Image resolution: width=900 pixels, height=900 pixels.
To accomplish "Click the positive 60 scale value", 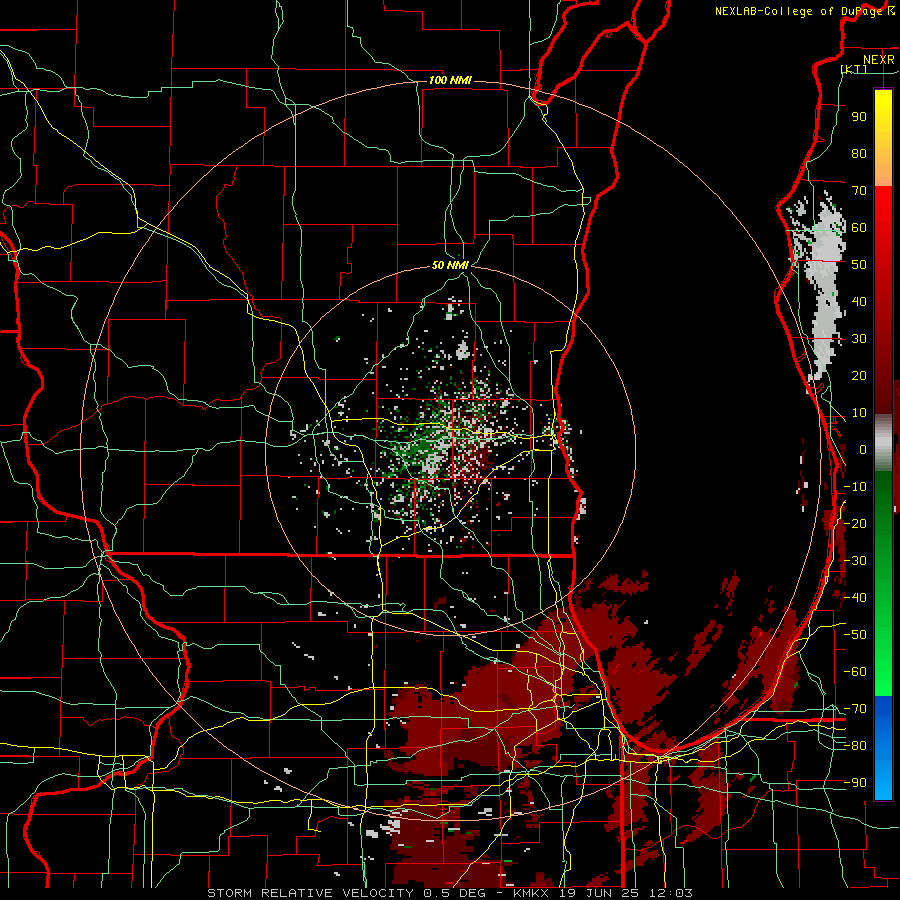I will (x=859, y=228).
